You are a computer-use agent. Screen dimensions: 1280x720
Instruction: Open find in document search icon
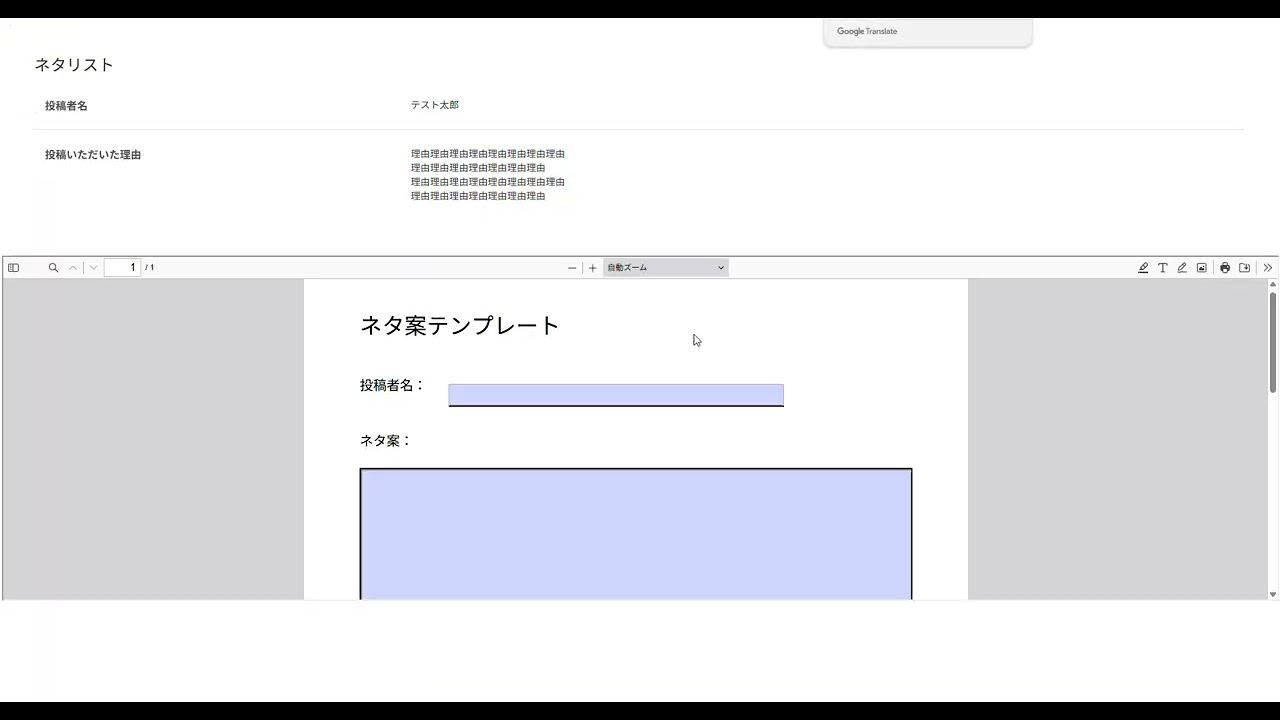coord(53,268)
